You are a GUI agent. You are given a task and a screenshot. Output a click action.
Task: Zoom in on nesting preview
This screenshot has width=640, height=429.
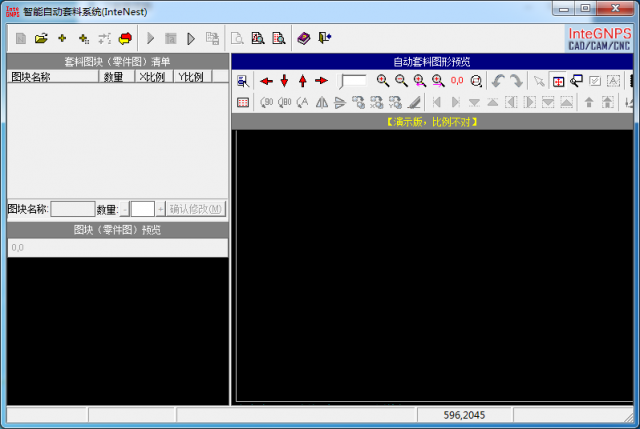(382, 81)
